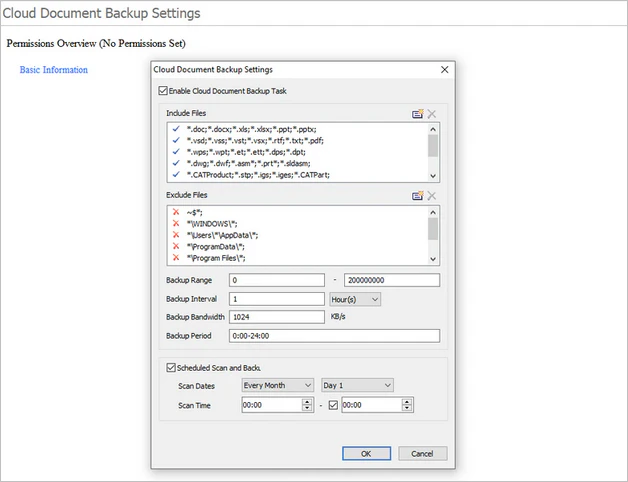Viewport: 628px width, 482px height.
Task: Click the Exclude Files scroll down arrow
Action: click(x=433, y=259)
